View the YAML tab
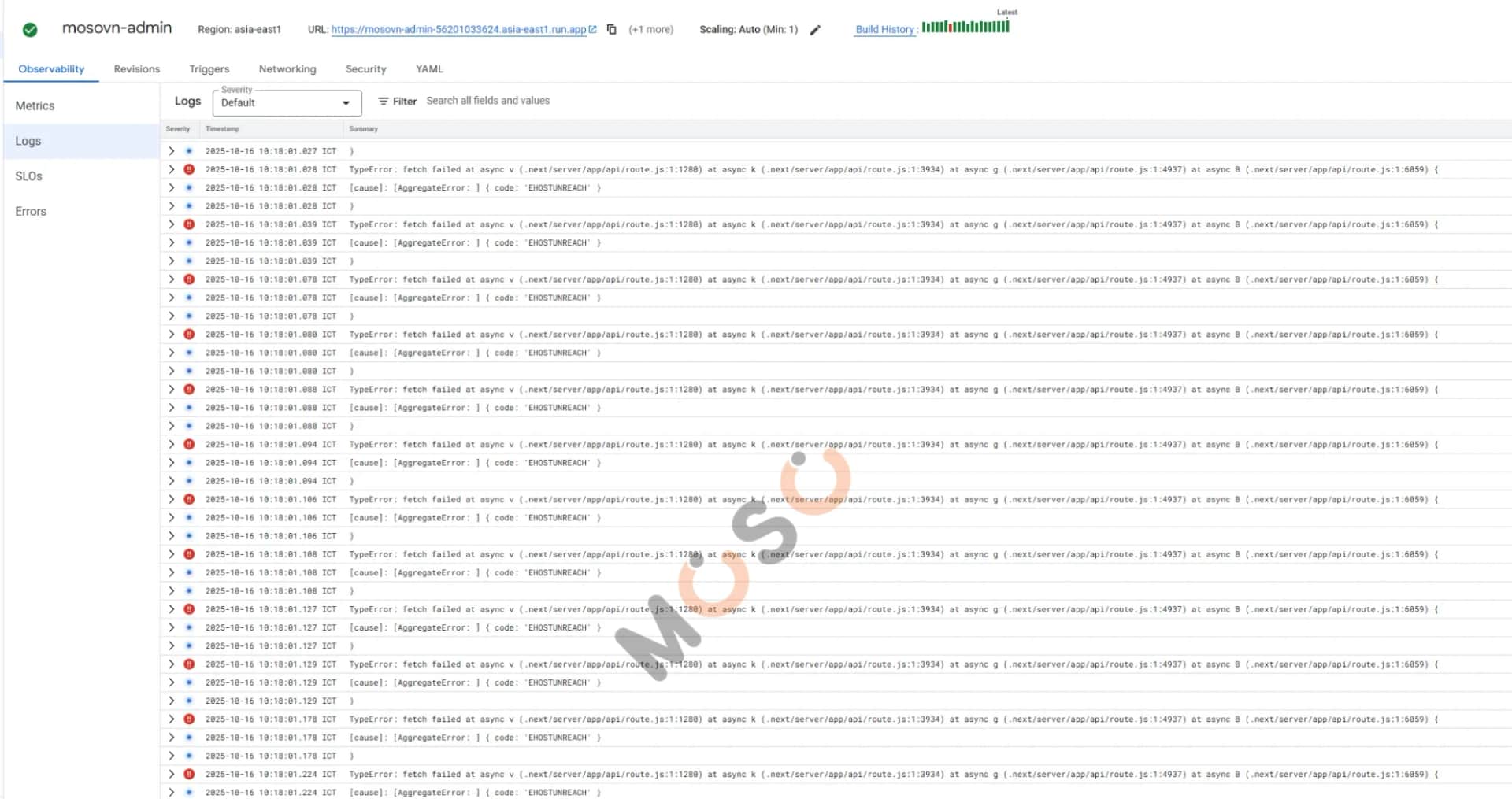Image resolution: width=1512 pixels, height=799 pixels. (x=429, y=69)
